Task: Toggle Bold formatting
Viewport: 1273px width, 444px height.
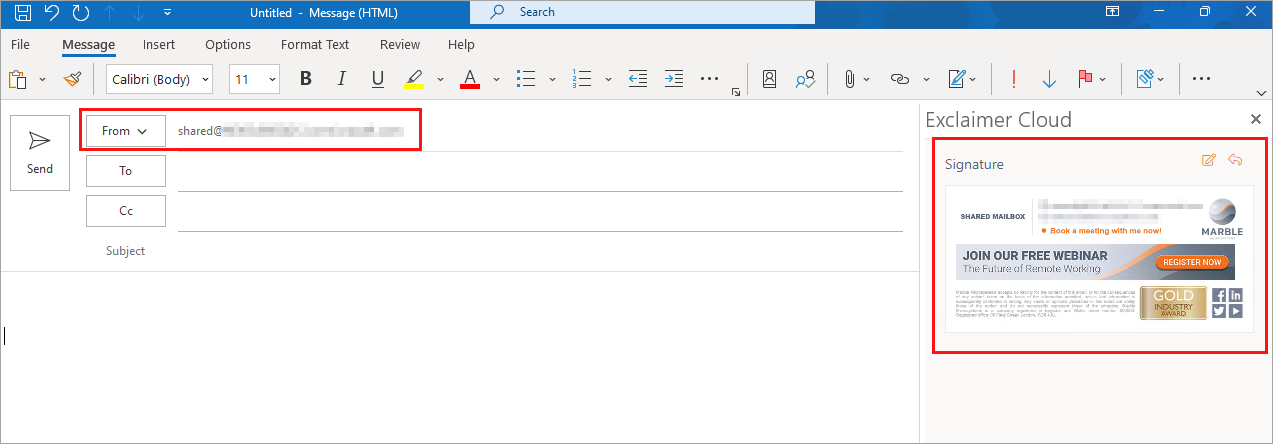Action: (306, 79)
